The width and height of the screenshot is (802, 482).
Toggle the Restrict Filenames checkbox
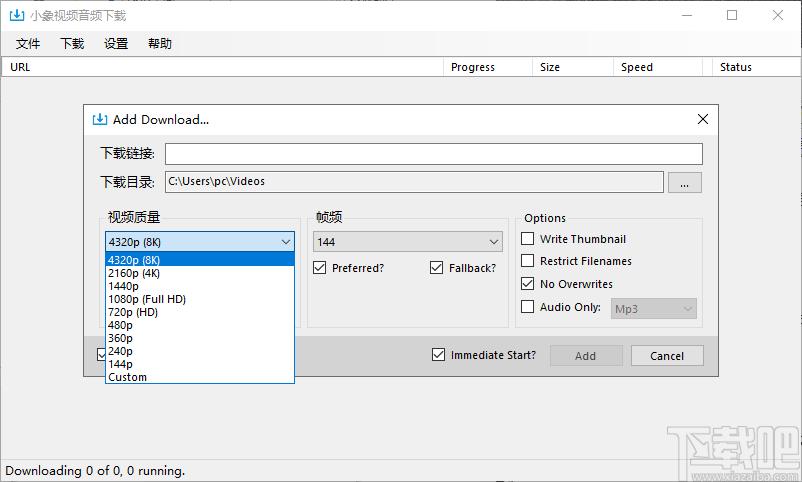point(527,261)
